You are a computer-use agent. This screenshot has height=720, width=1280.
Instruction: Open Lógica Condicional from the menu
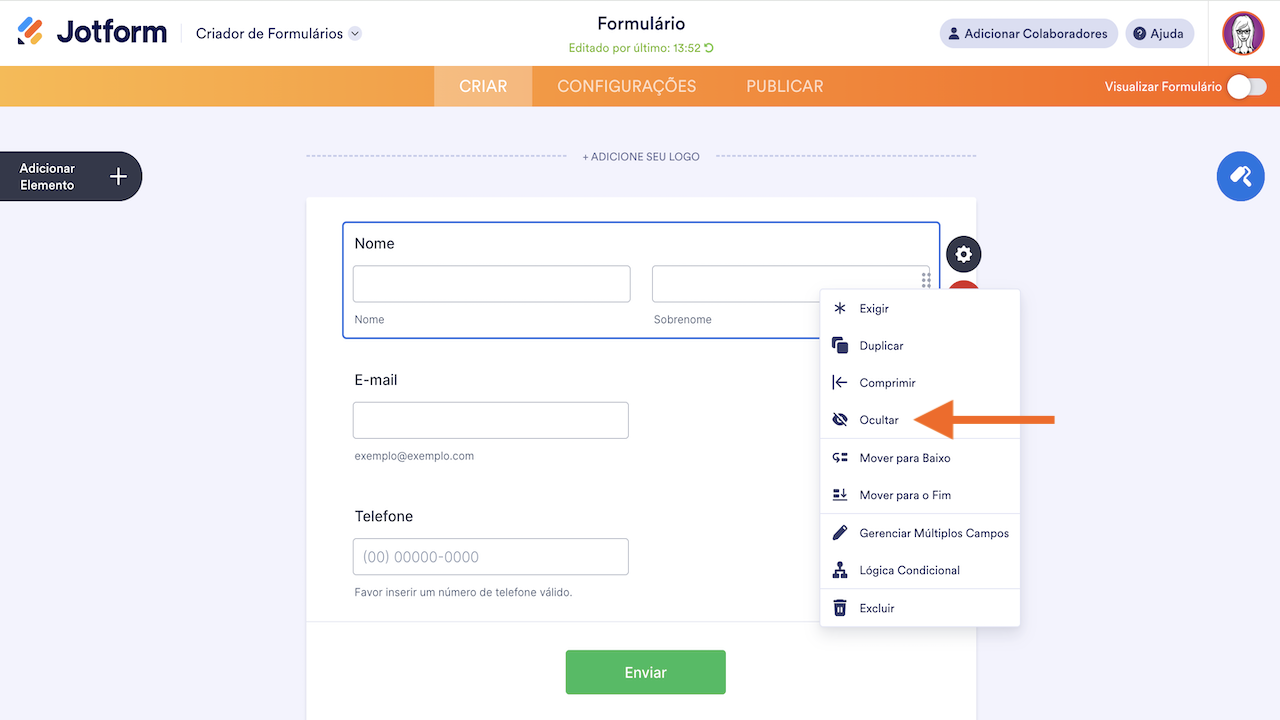[909, 570]
